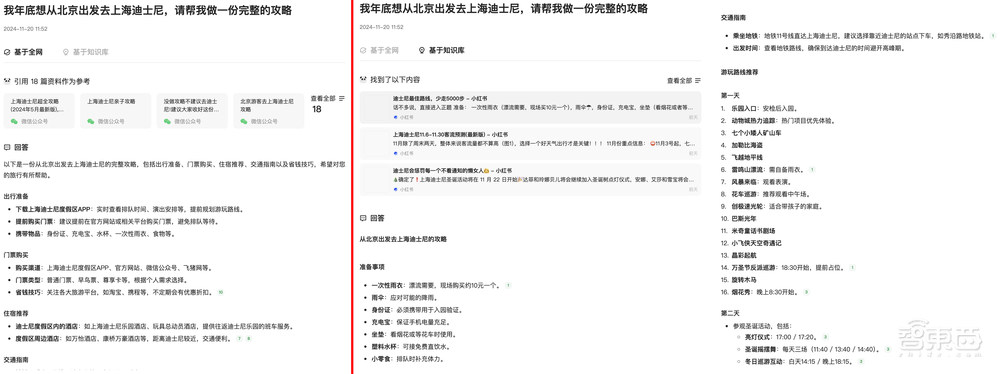Click panda icon beside 找到了以下内容
Image resolution: width=1000 pixels, height=374 pixels.
coord(364,80)
